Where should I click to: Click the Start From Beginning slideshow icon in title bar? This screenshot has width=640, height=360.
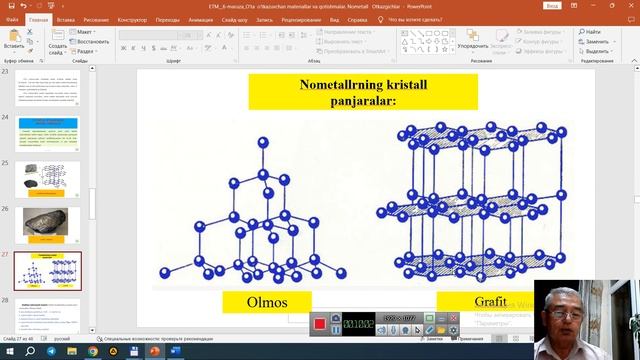[51, 6]
